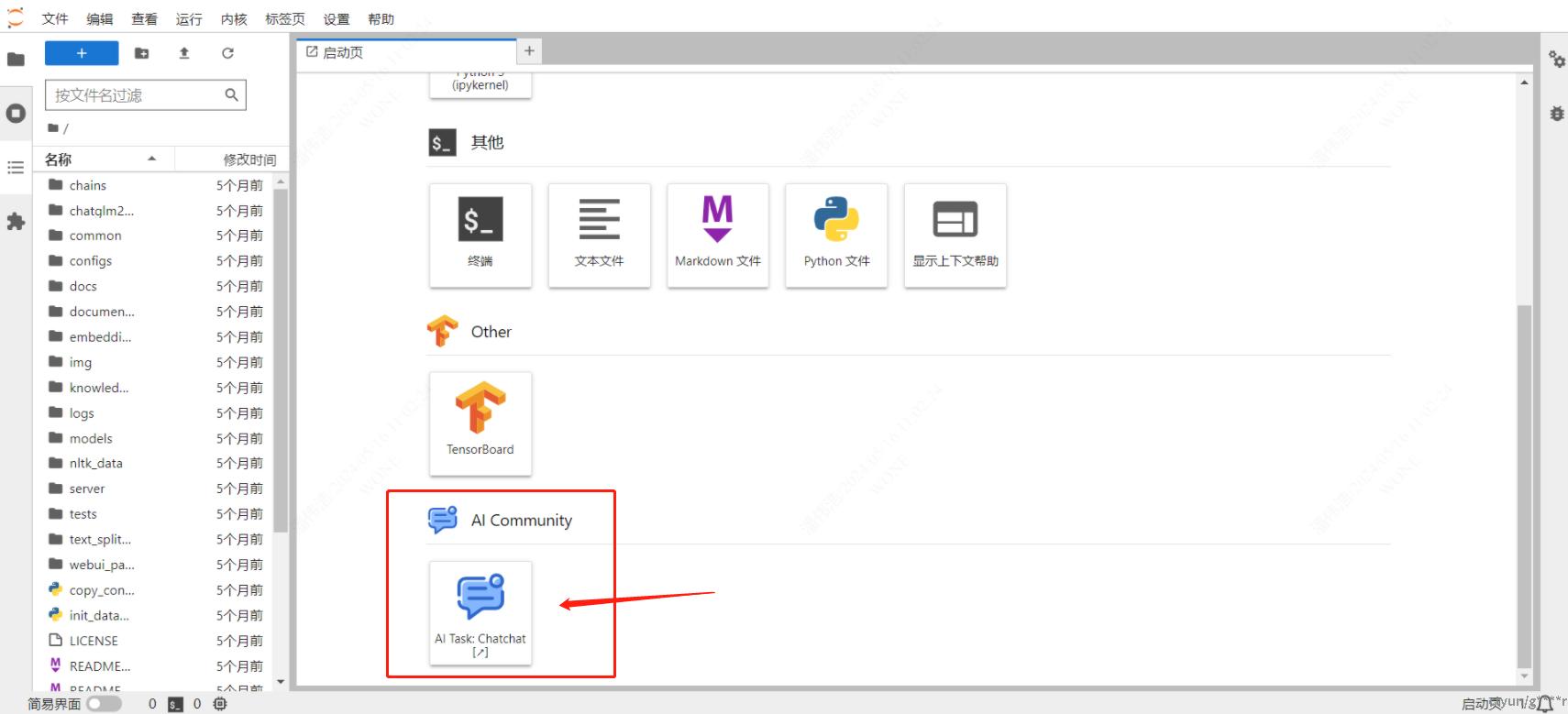The height and width of the screenshot is (714, 1568).
Task: Refresh the file browser list
Action: tap(227, 53)
